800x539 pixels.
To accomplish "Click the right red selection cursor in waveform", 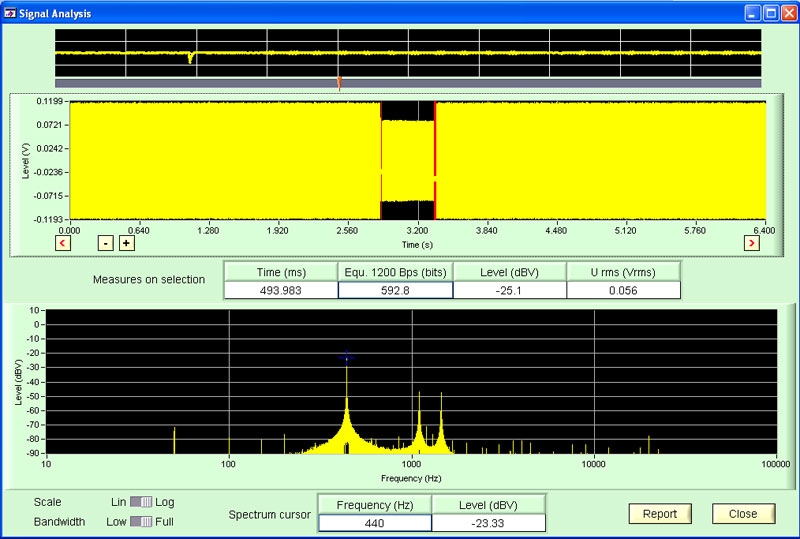I will pyautogui.click(x=435, y=160).
